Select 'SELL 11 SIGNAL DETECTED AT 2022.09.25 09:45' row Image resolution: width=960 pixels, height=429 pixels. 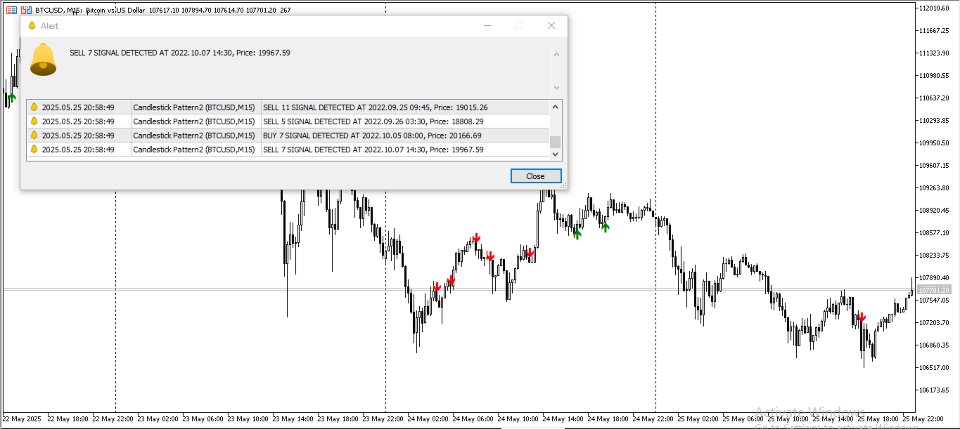(288, 107)
